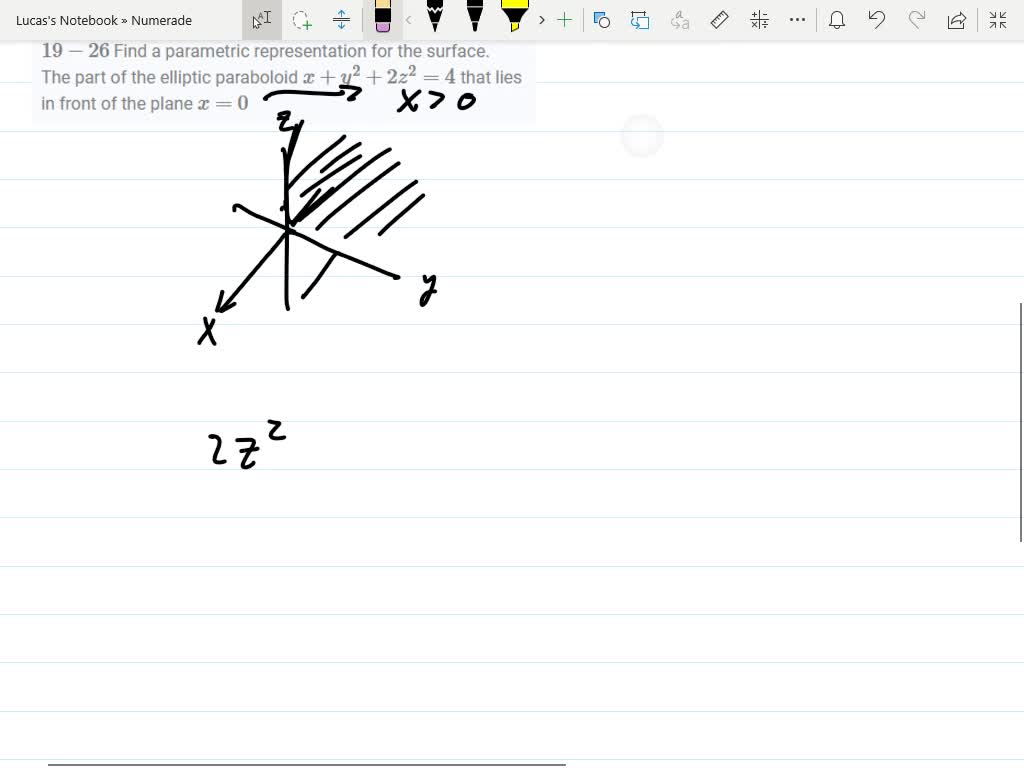Open the More options menu
The image size is (1024, 768).
tap(798, 19)
